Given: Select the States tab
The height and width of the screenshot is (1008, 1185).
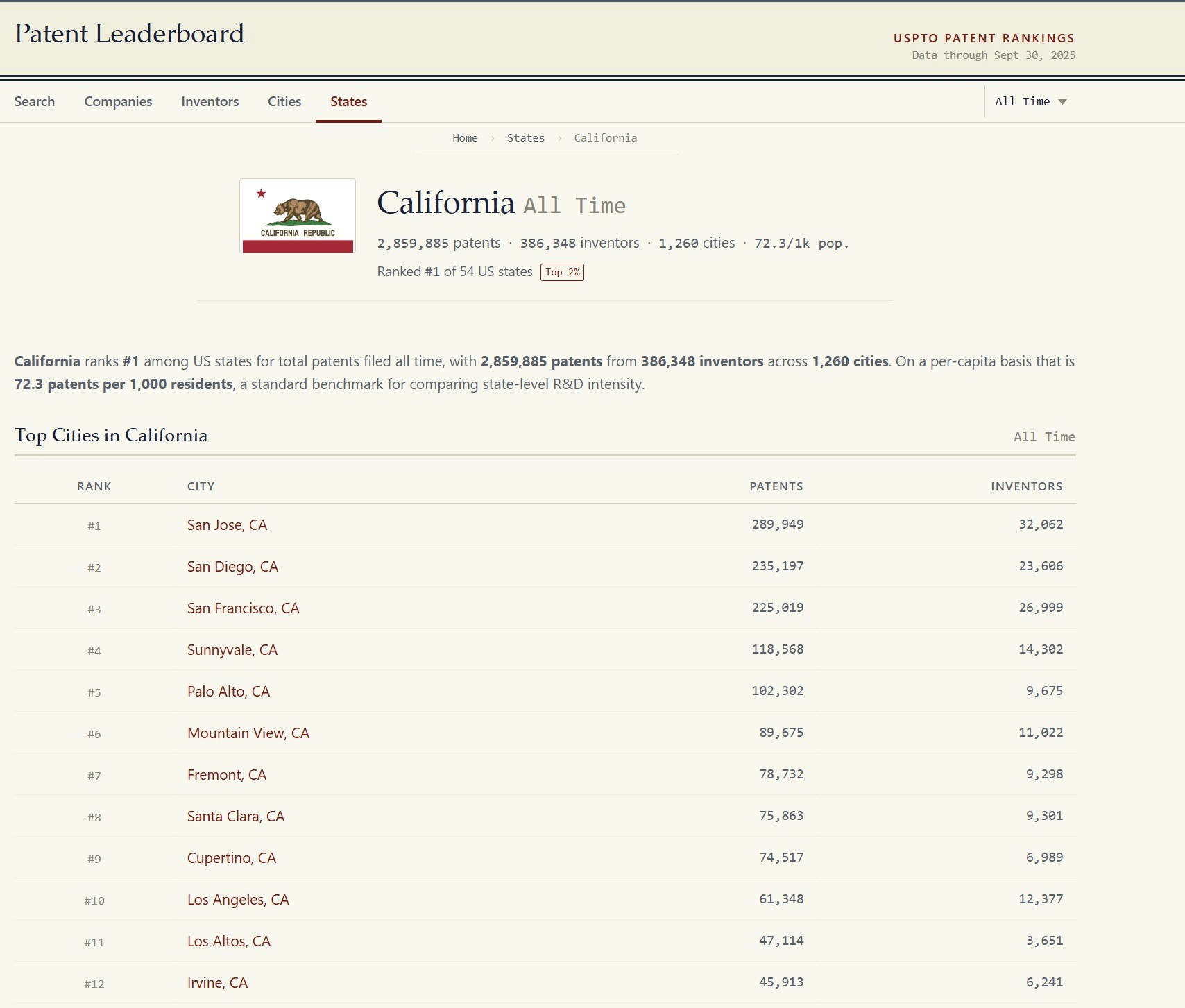Looking at the screenshot, I should coord(348,101).
